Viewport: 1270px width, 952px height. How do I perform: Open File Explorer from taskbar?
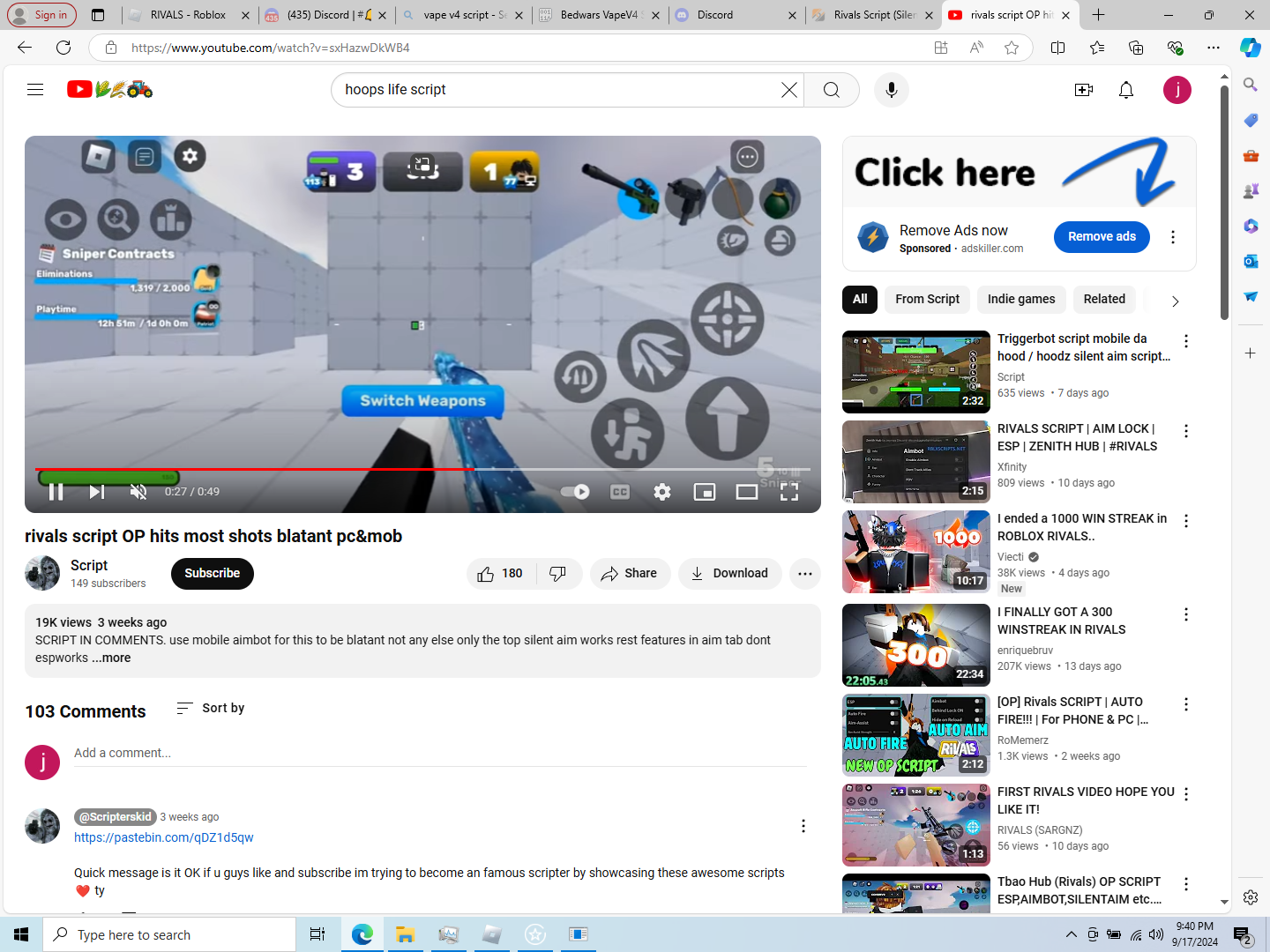(x=405, y=934)
